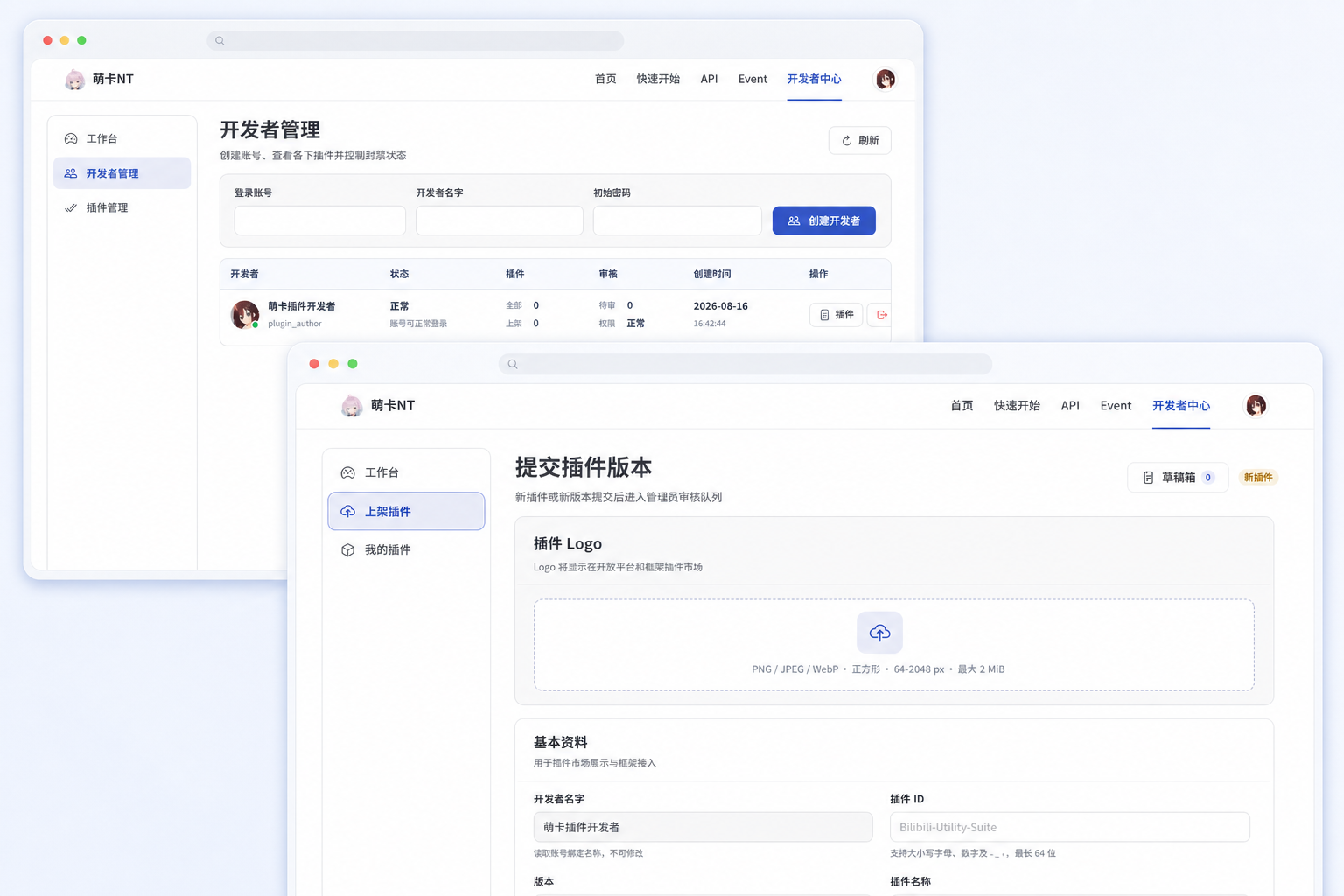Click the 审核 column header
This screenshot has width=1344, height=896.
pyautogui.click(x=608, y=274)
